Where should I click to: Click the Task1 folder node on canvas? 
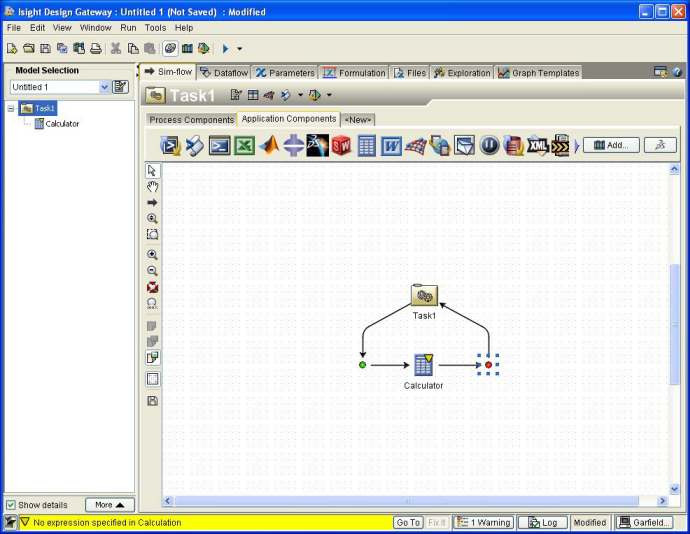tap(424, 295)
